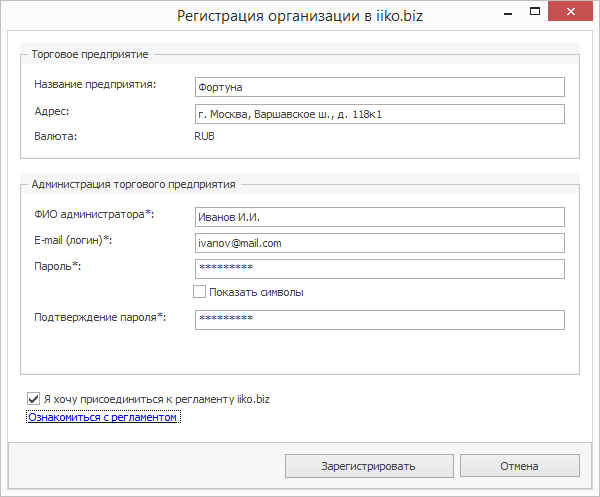Select the RUB currency value
Viewport: 600px width, 497px height.
click(x=204, y=136)
